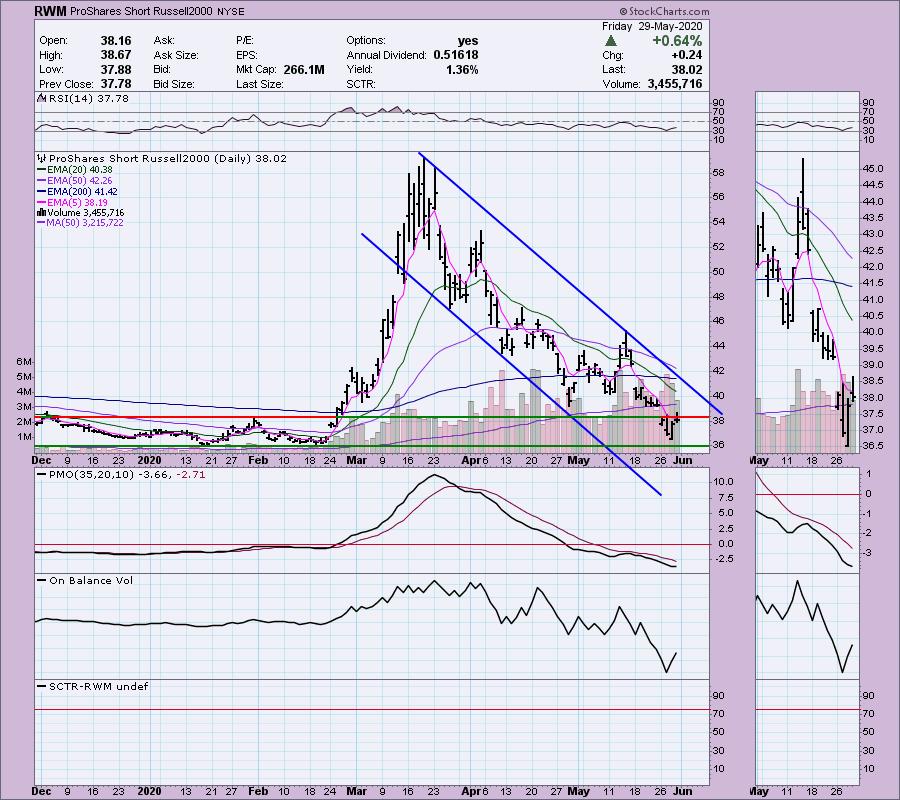Click the date Friday 29-May-2020

(651, 26)
